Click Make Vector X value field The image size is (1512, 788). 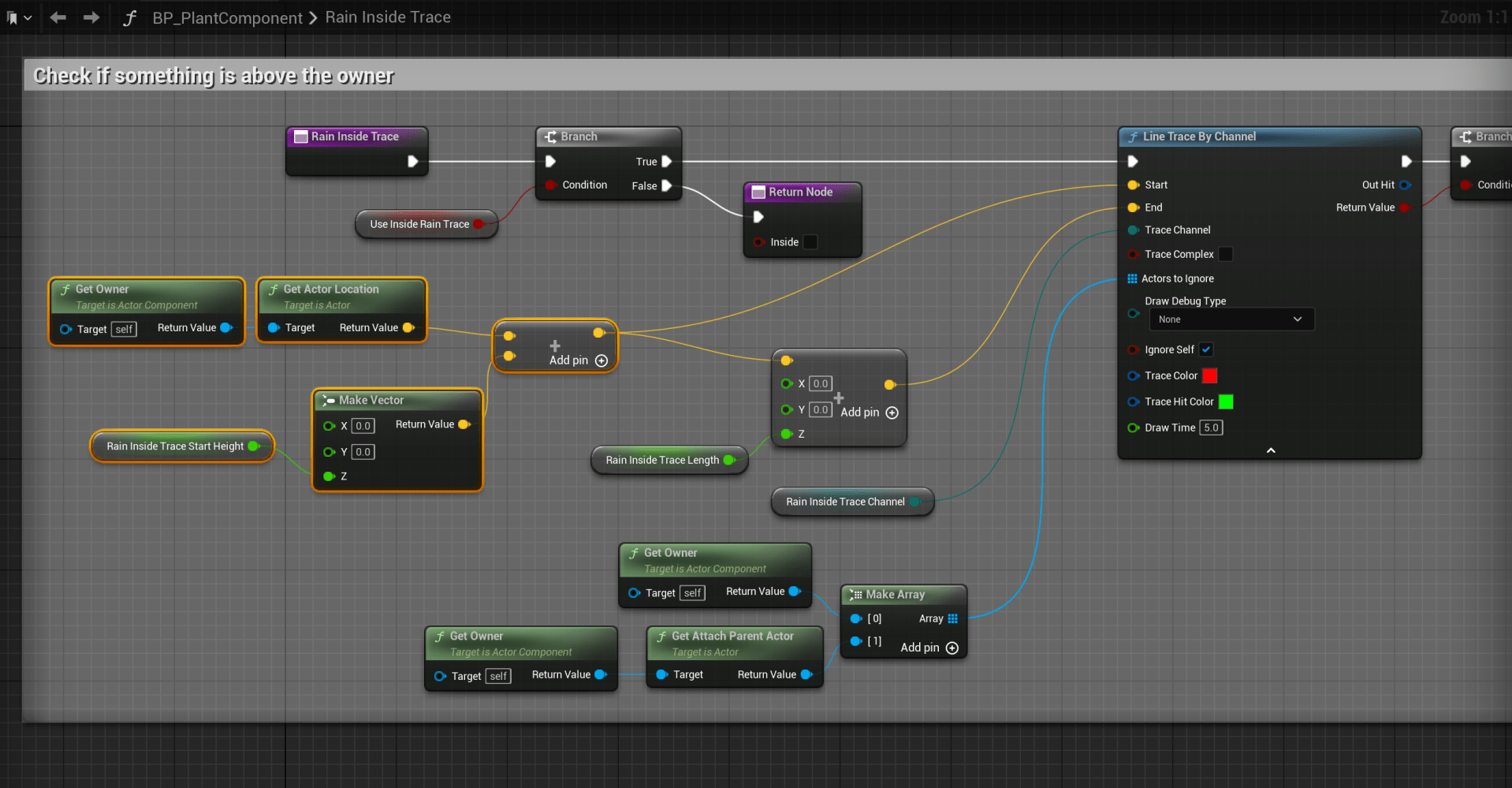(363, 426)
